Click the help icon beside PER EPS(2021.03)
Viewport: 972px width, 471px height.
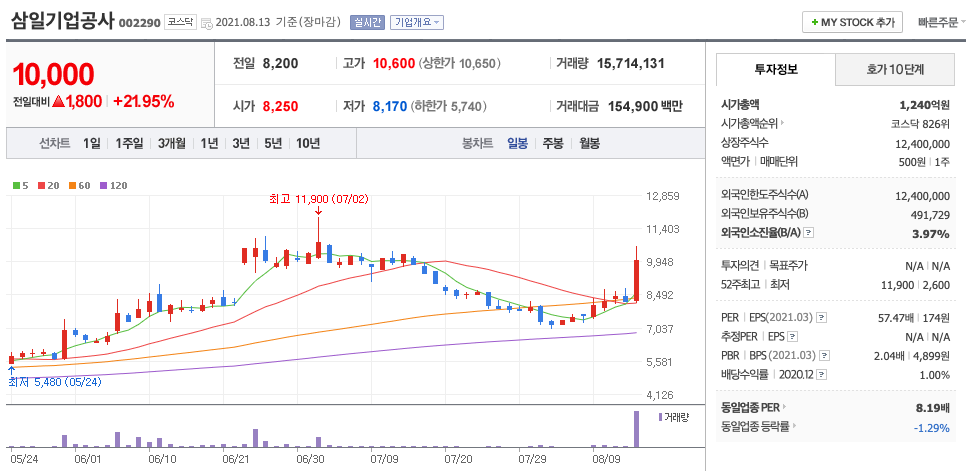click(822, 318)
